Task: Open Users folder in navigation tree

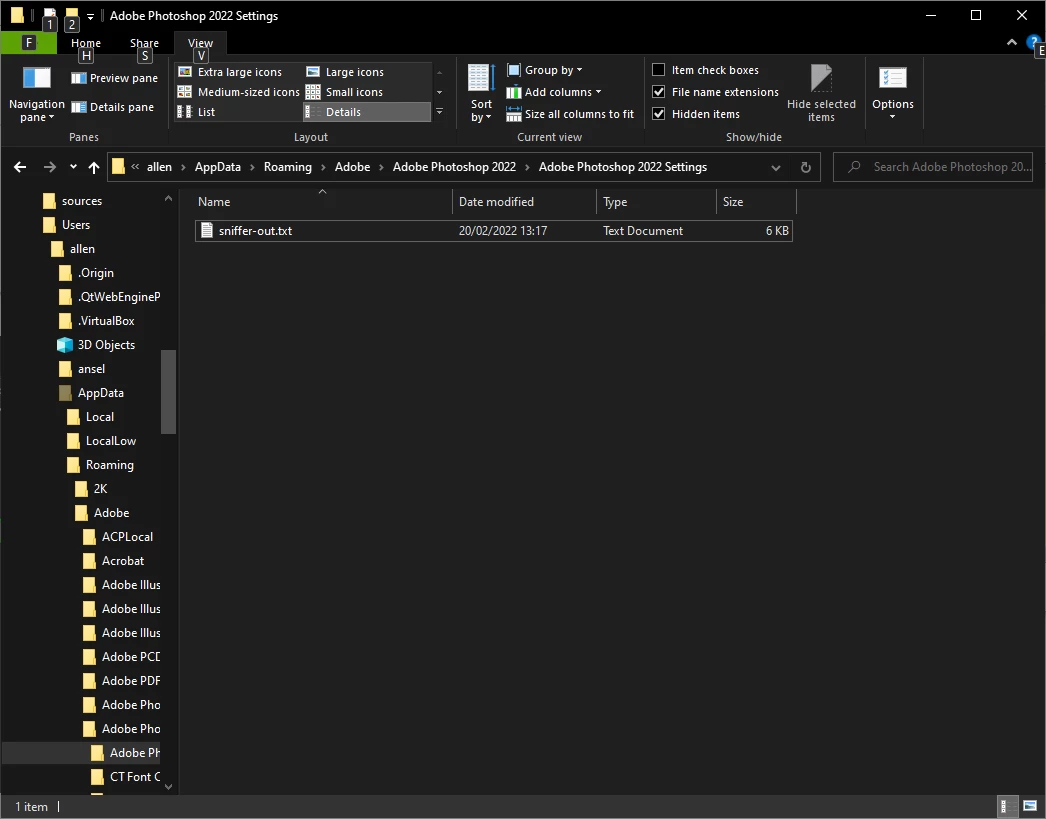Action: (67, 225)
